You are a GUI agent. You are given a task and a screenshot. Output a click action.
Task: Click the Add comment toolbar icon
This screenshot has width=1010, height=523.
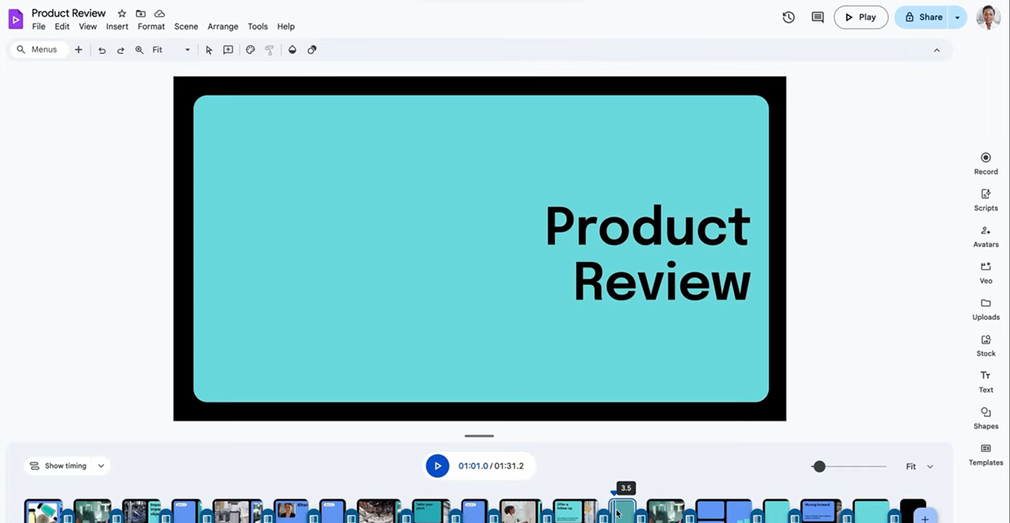[228, 50]
